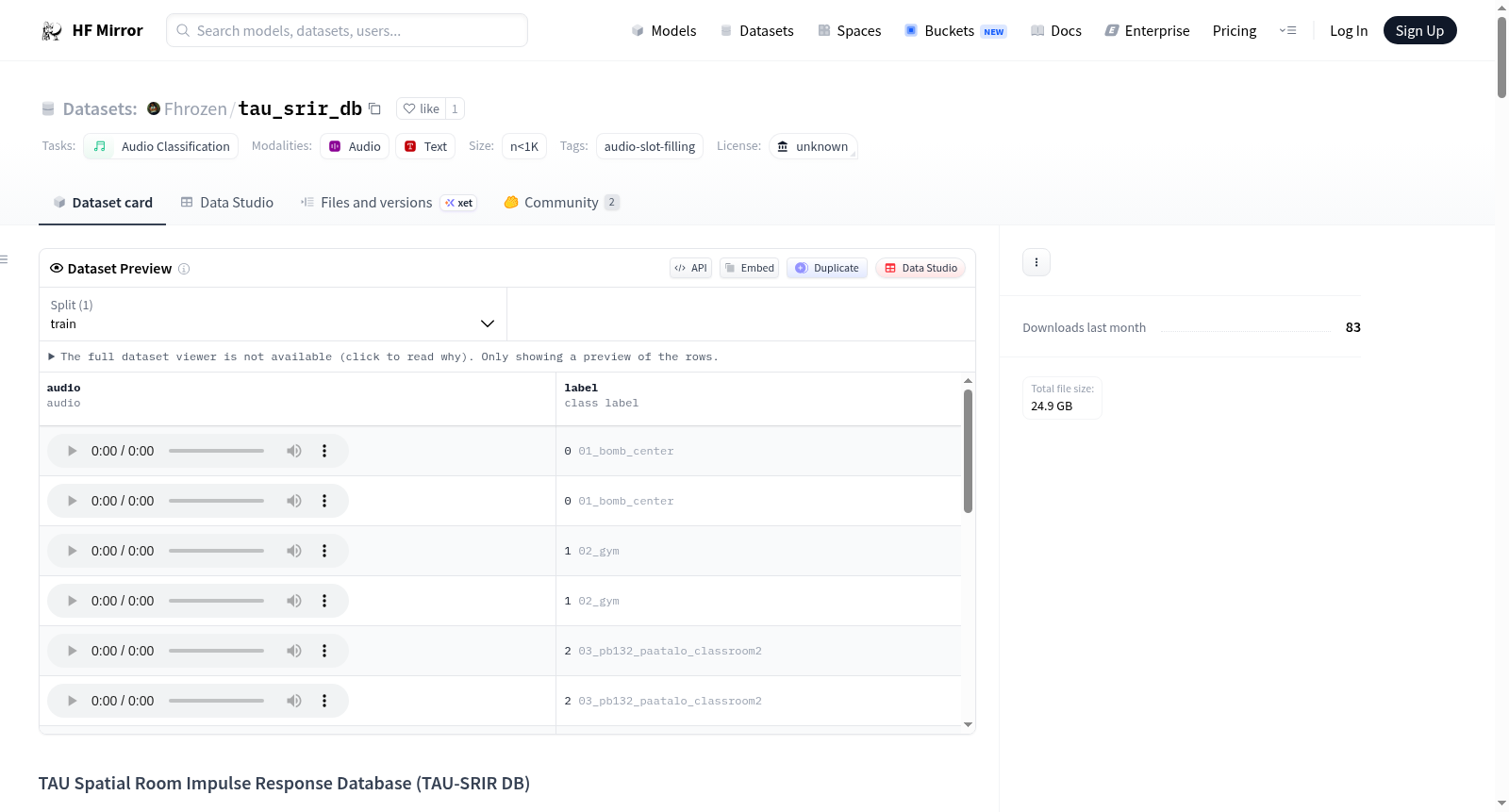
Task: Click the heart like button
Action: 421,108
